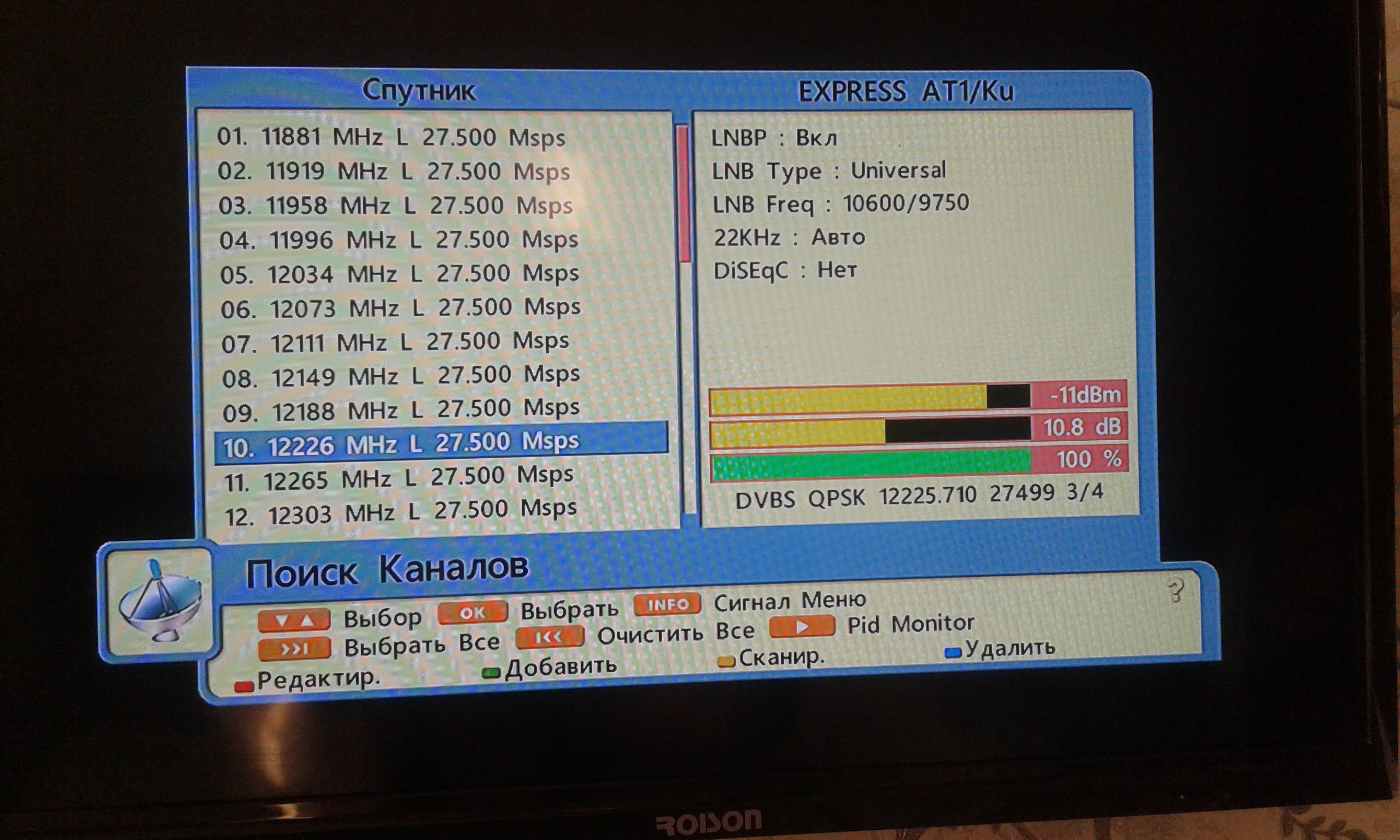Click the Очистить Все label
The height and width of the screenshot is (840, 1400).
676,633
